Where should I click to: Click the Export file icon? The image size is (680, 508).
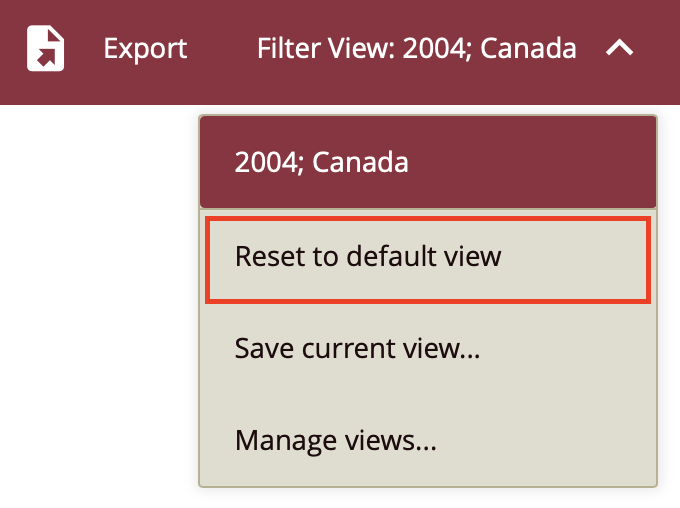click(x=46, y=48)
